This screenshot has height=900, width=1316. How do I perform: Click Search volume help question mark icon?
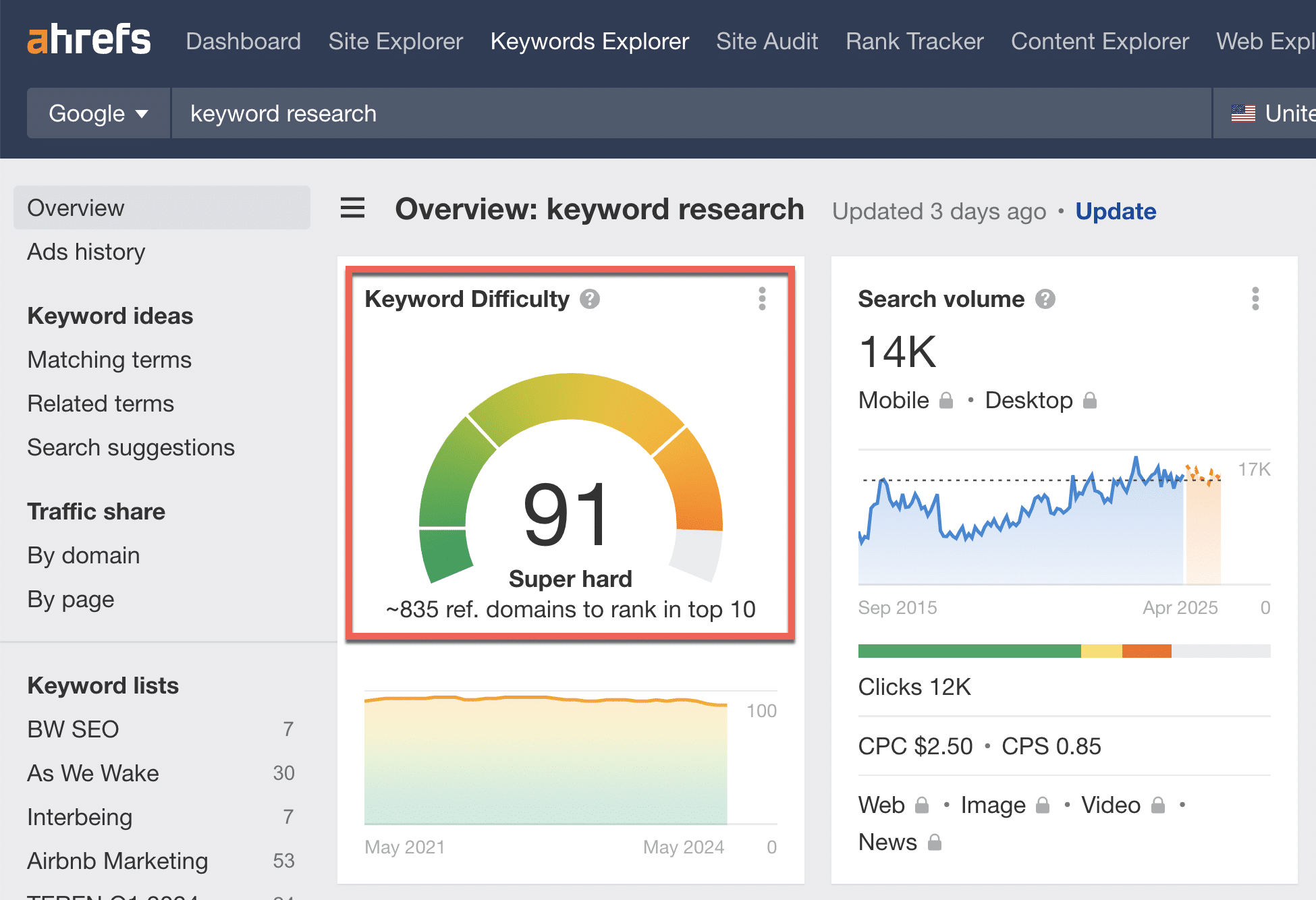tap(1045, 299)
